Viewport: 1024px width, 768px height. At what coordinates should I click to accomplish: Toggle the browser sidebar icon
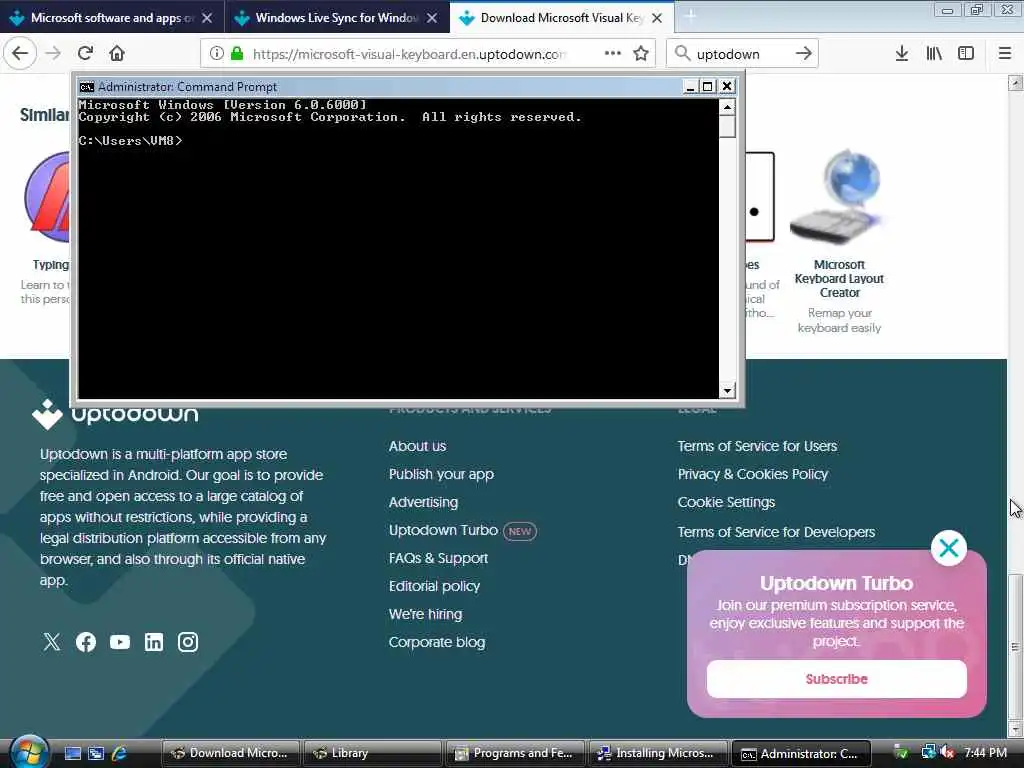pos(966,54)
